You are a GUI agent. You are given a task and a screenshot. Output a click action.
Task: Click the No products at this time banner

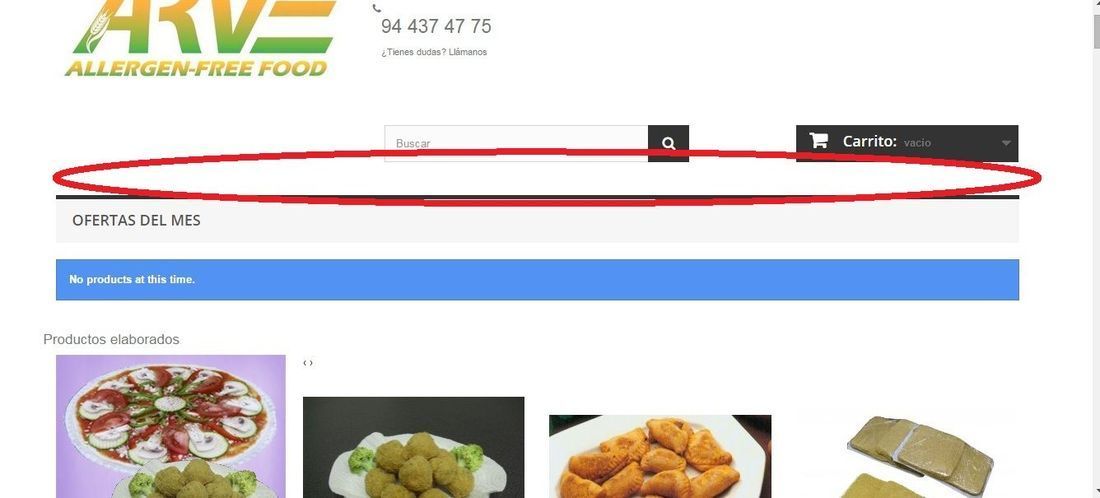(537, 280)
